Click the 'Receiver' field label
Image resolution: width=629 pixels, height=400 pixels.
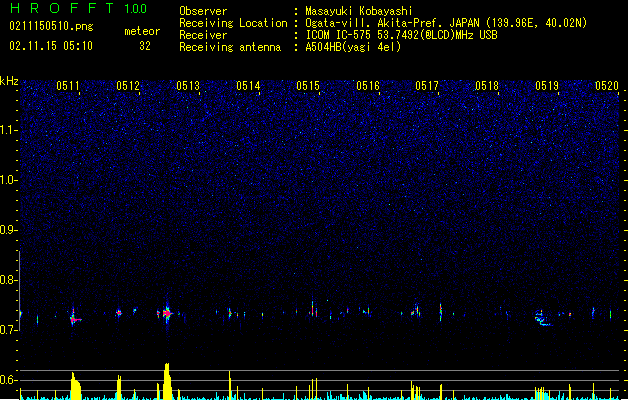click(x=203, y=35)
